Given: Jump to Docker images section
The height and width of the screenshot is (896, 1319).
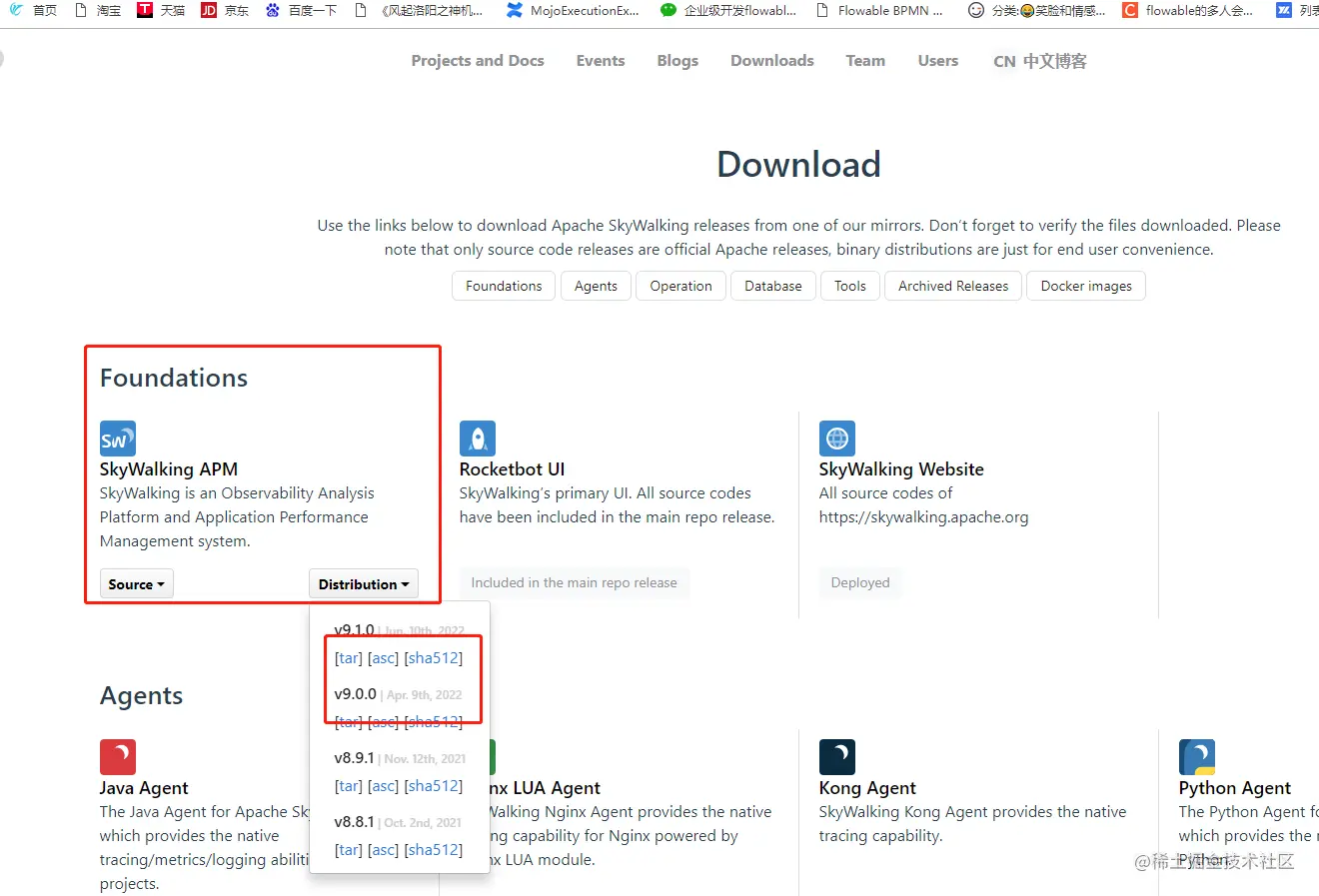Looking at the screenshot, I should coord(1086,286).
